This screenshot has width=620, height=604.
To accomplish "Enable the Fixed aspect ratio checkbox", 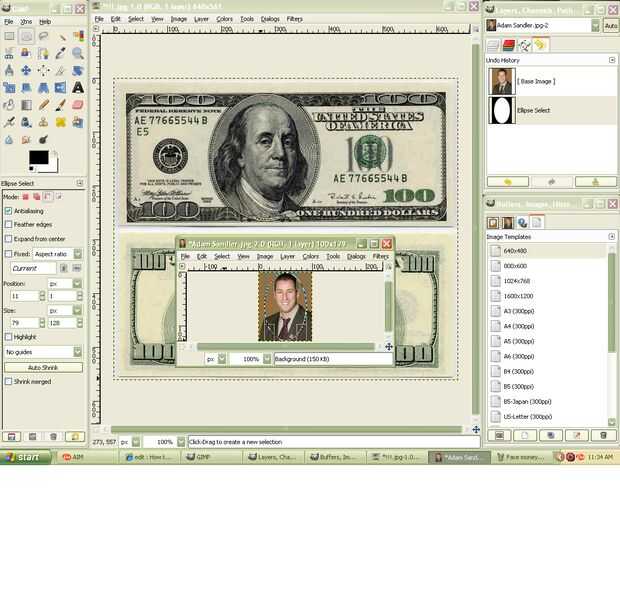I will click(x=8, y=254).
